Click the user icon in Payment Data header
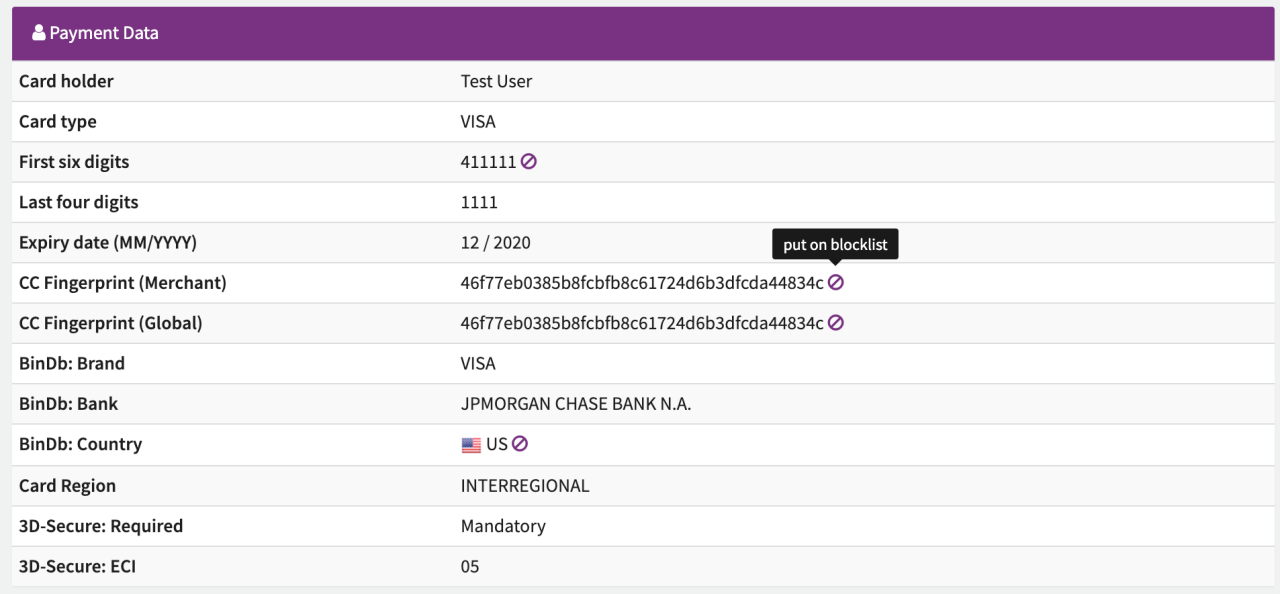 tap(39, 33)
